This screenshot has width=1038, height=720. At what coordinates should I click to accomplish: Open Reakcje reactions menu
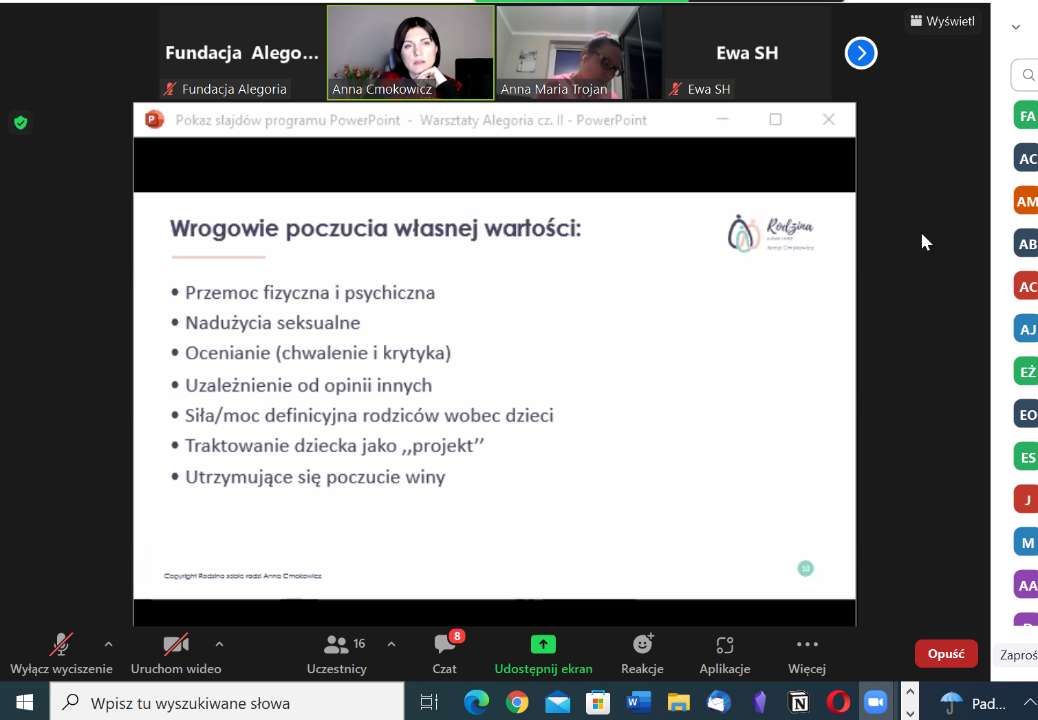pyautogui.click(x=642, y=645)
